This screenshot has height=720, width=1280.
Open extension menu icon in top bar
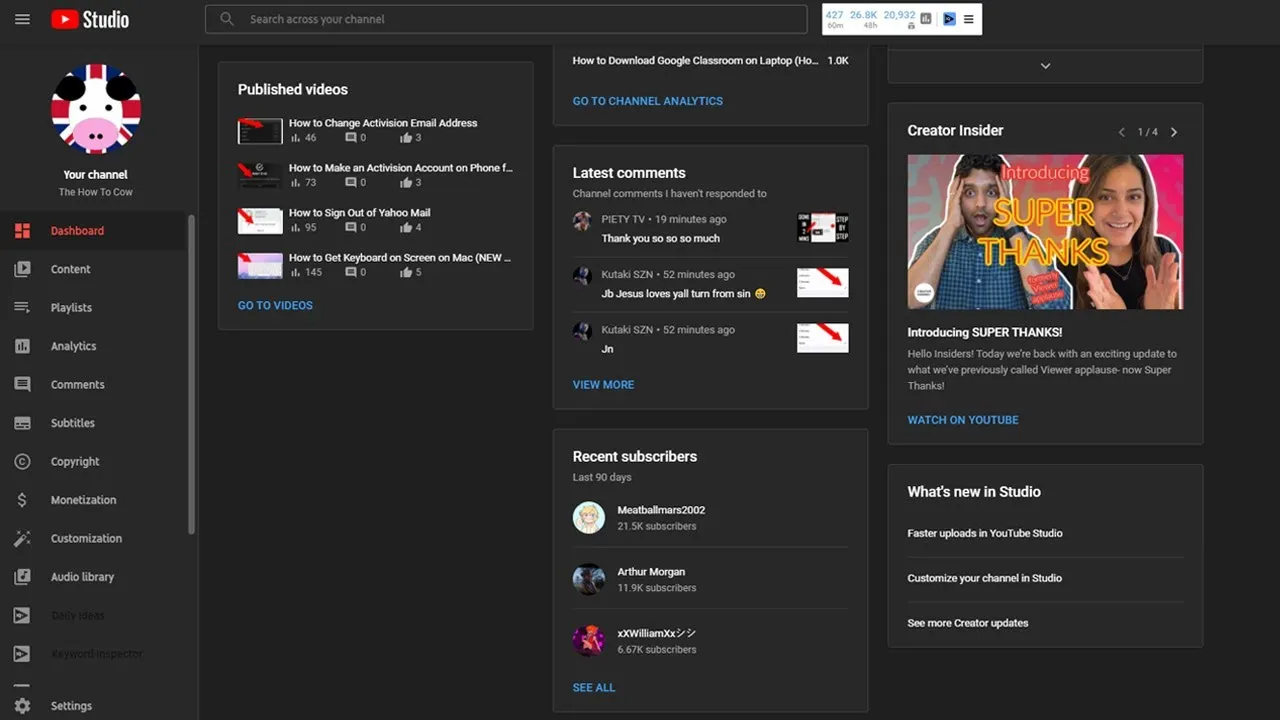968,19
